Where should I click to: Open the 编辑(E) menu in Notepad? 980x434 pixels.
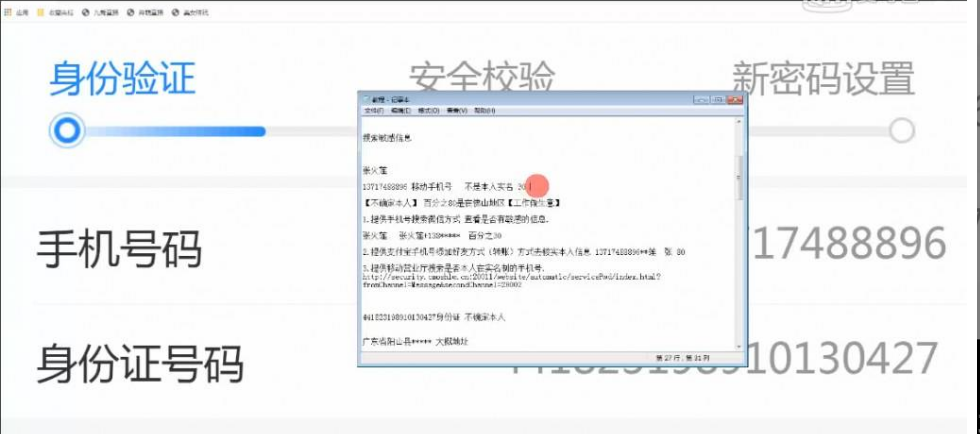pos(401,110)
